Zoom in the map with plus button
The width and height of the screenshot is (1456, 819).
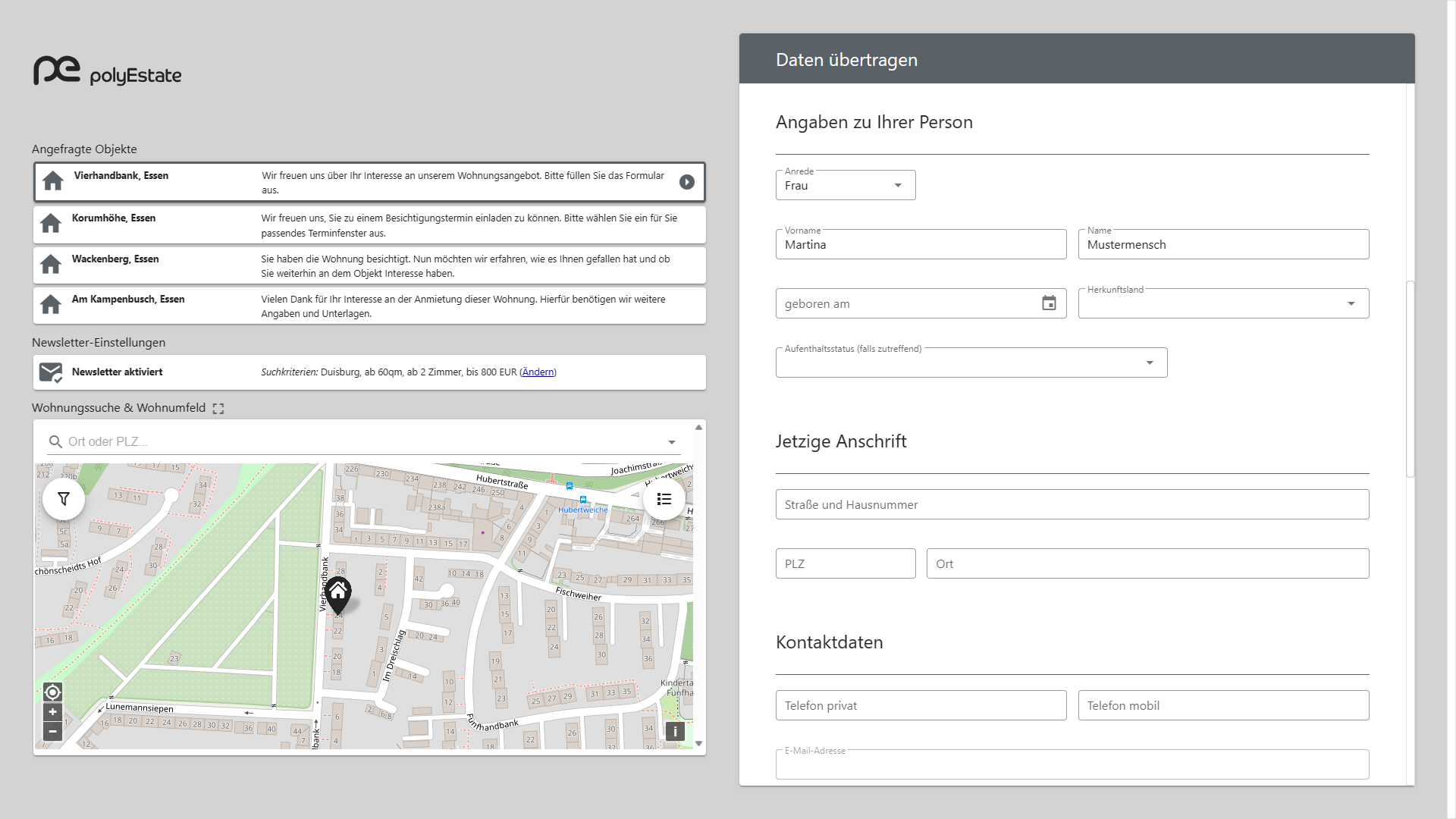pos(52,712)
